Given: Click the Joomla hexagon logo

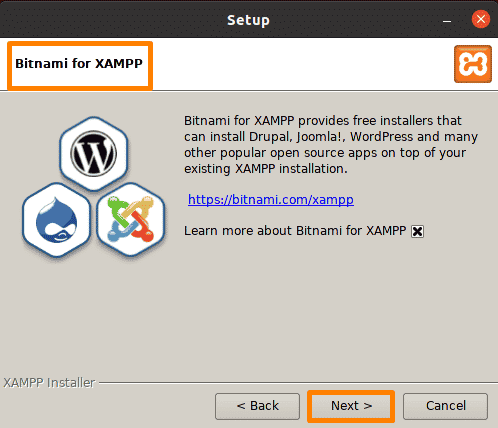Looking at the screenshot, I should pyautogui.click(x=131, y=219).
